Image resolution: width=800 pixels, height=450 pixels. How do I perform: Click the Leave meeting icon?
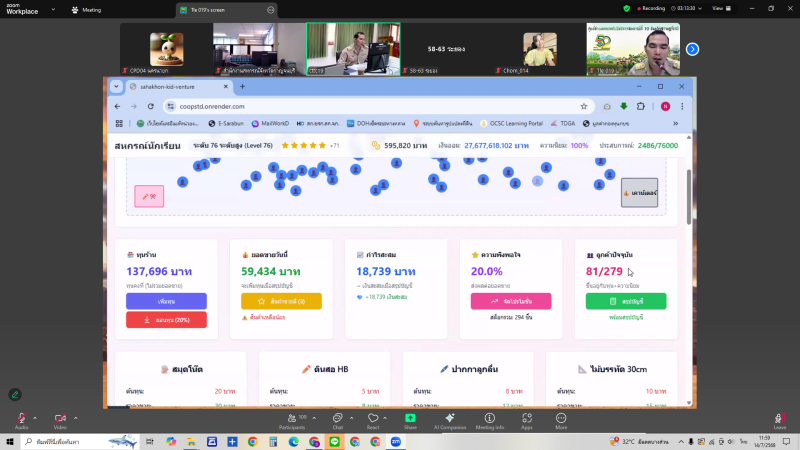click(x=779, y=418)
